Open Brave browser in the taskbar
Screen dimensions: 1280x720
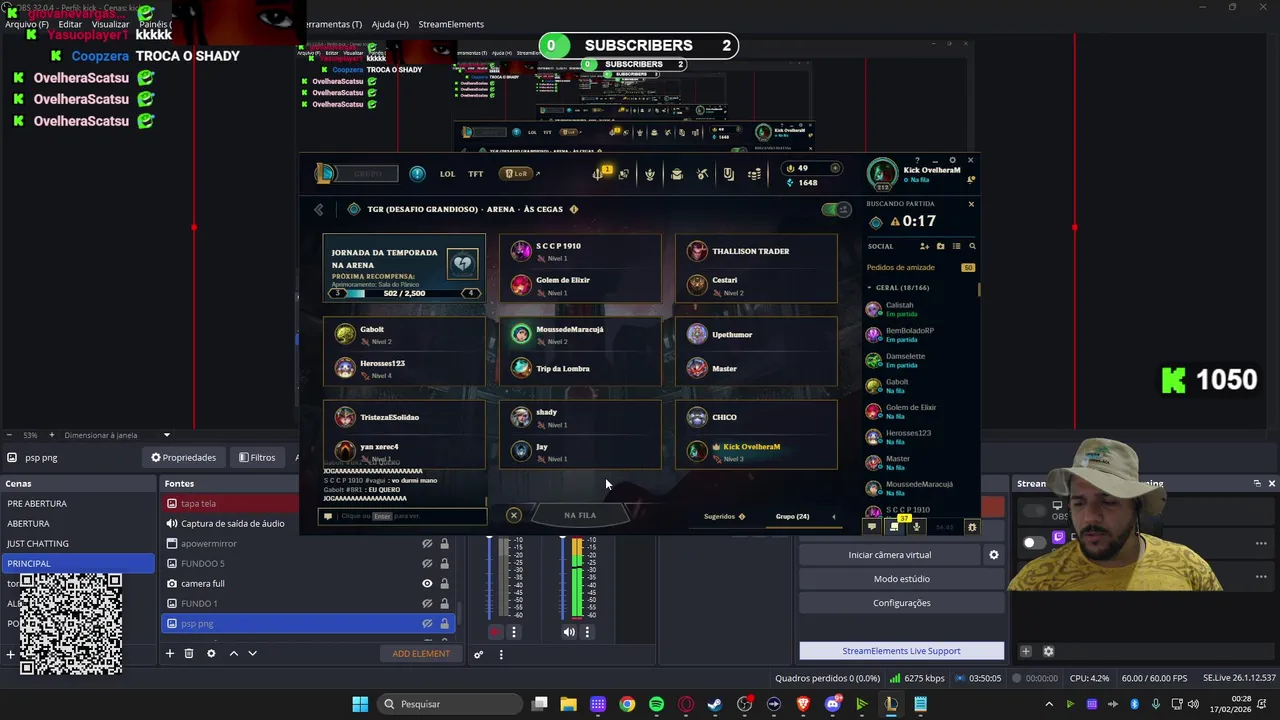click(803, 704)
